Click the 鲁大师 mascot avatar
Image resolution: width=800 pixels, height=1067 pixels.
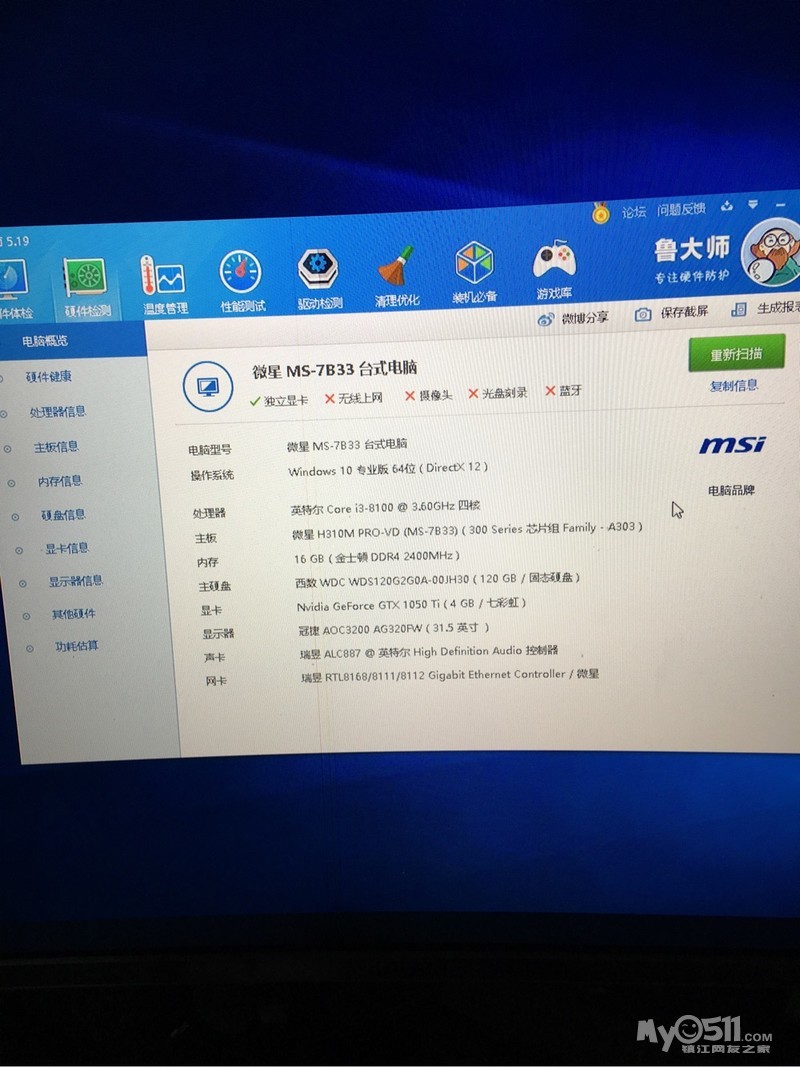tap(772, 251)
